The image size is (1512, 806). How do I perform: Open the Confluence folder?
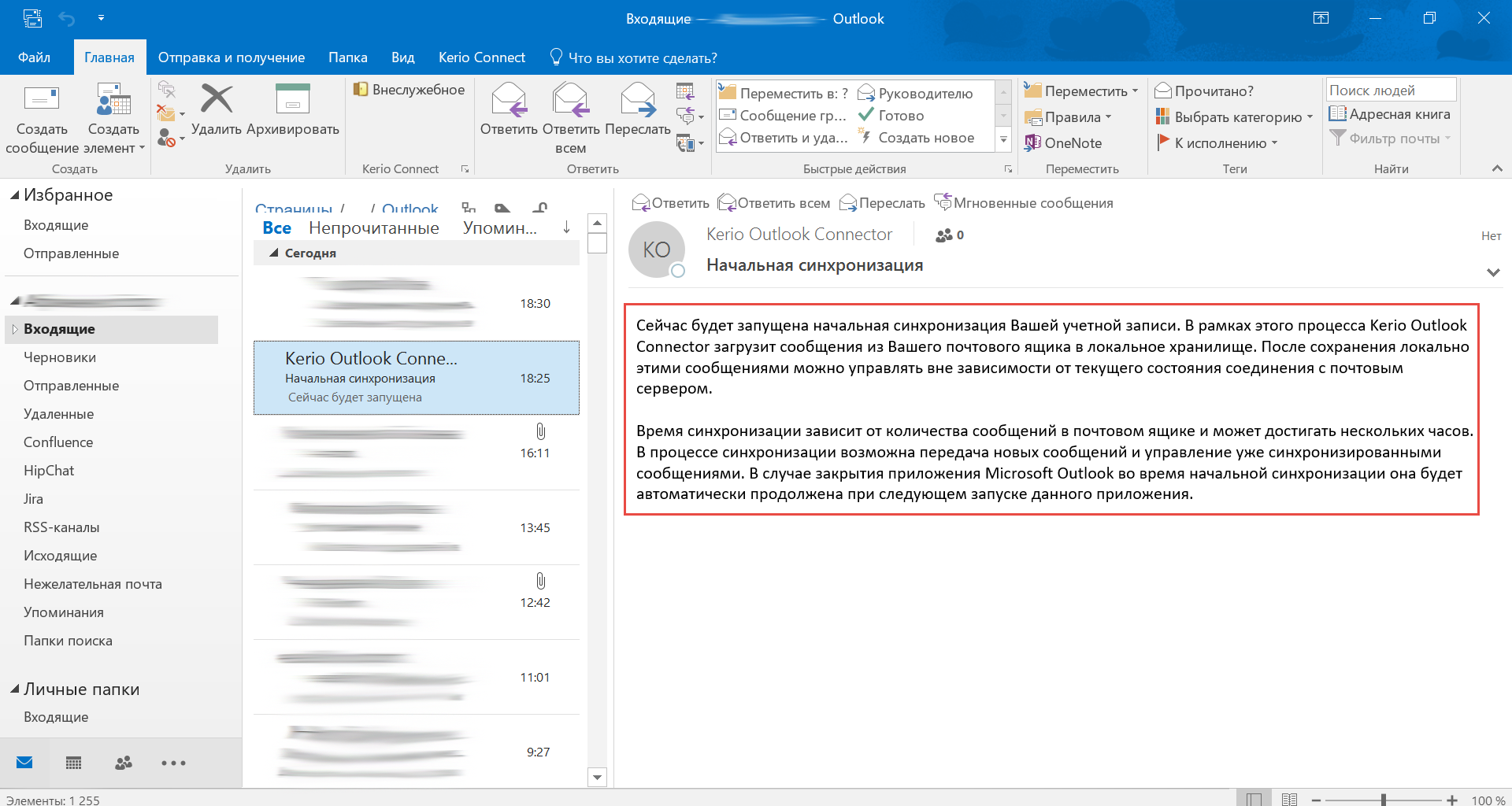click(58, 442)
